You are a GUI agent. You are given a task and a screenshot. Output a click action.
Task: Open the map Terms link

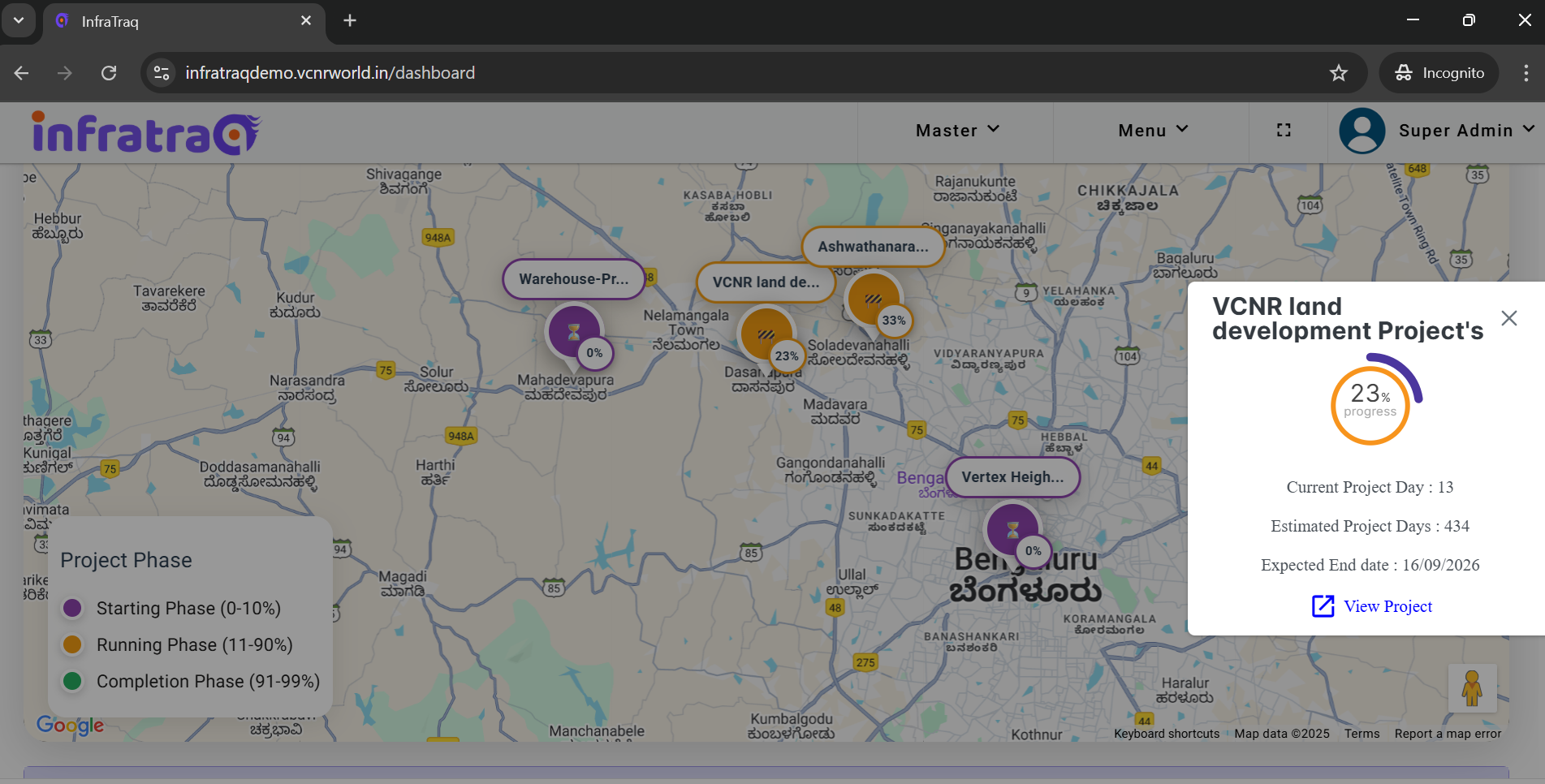(1362, 734)
